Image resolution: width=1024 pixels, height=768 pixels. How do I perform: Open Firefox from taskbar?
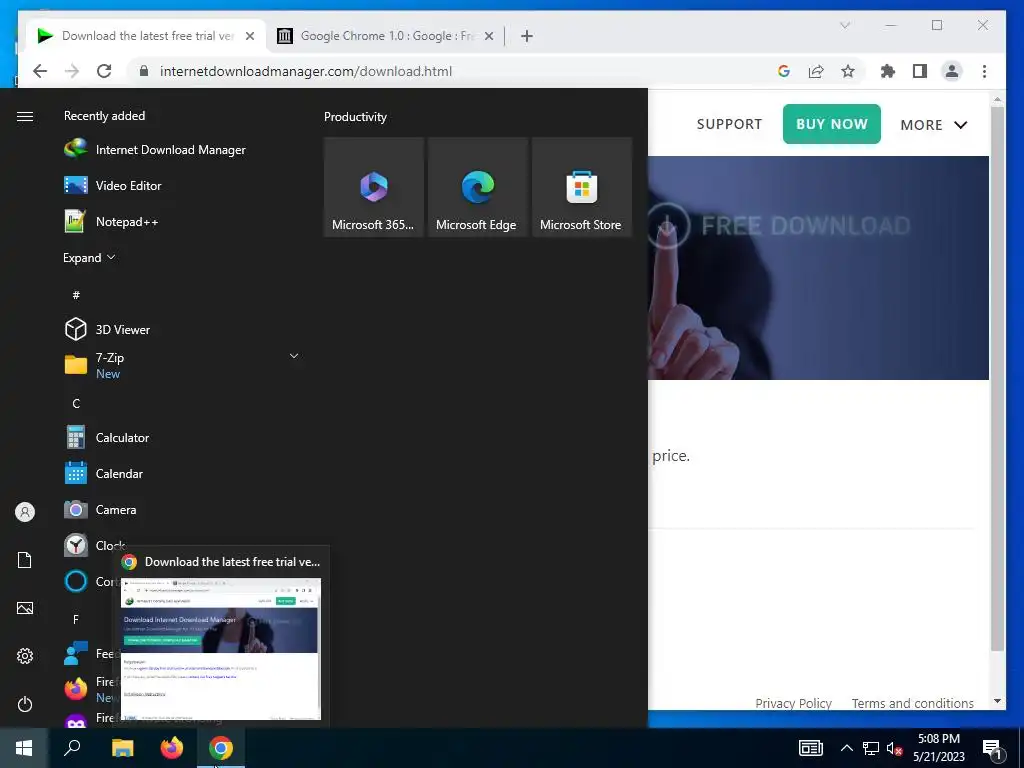[172, 748]
